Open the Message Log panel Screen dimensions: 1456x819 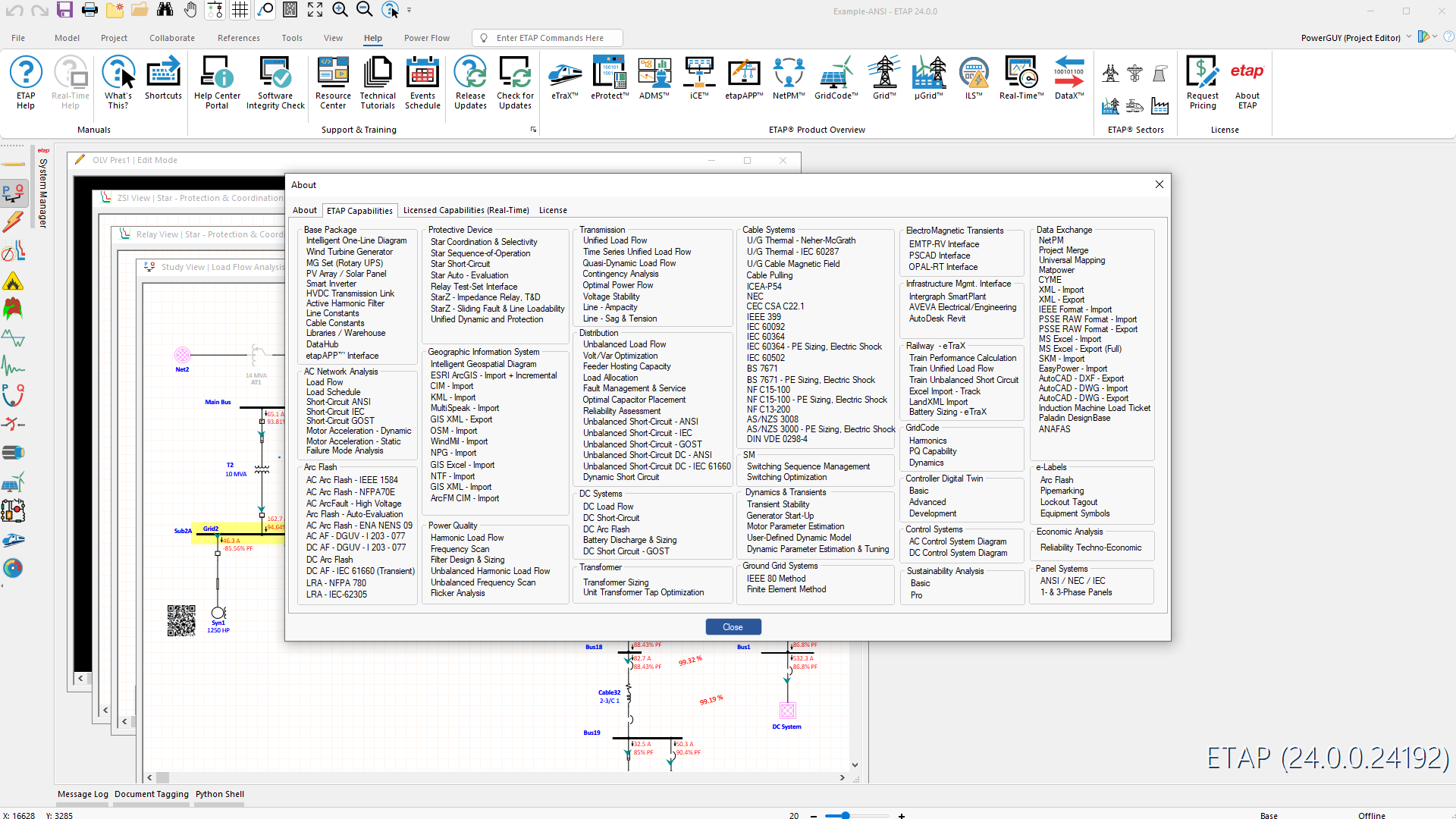tap(83, 794)
